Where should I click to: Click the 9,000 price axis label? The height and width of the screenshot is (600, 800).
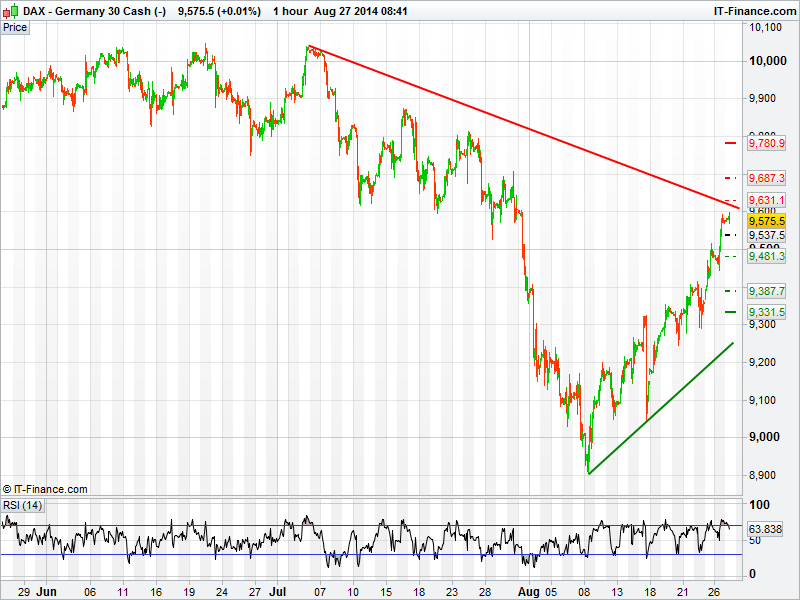[764, 437]
